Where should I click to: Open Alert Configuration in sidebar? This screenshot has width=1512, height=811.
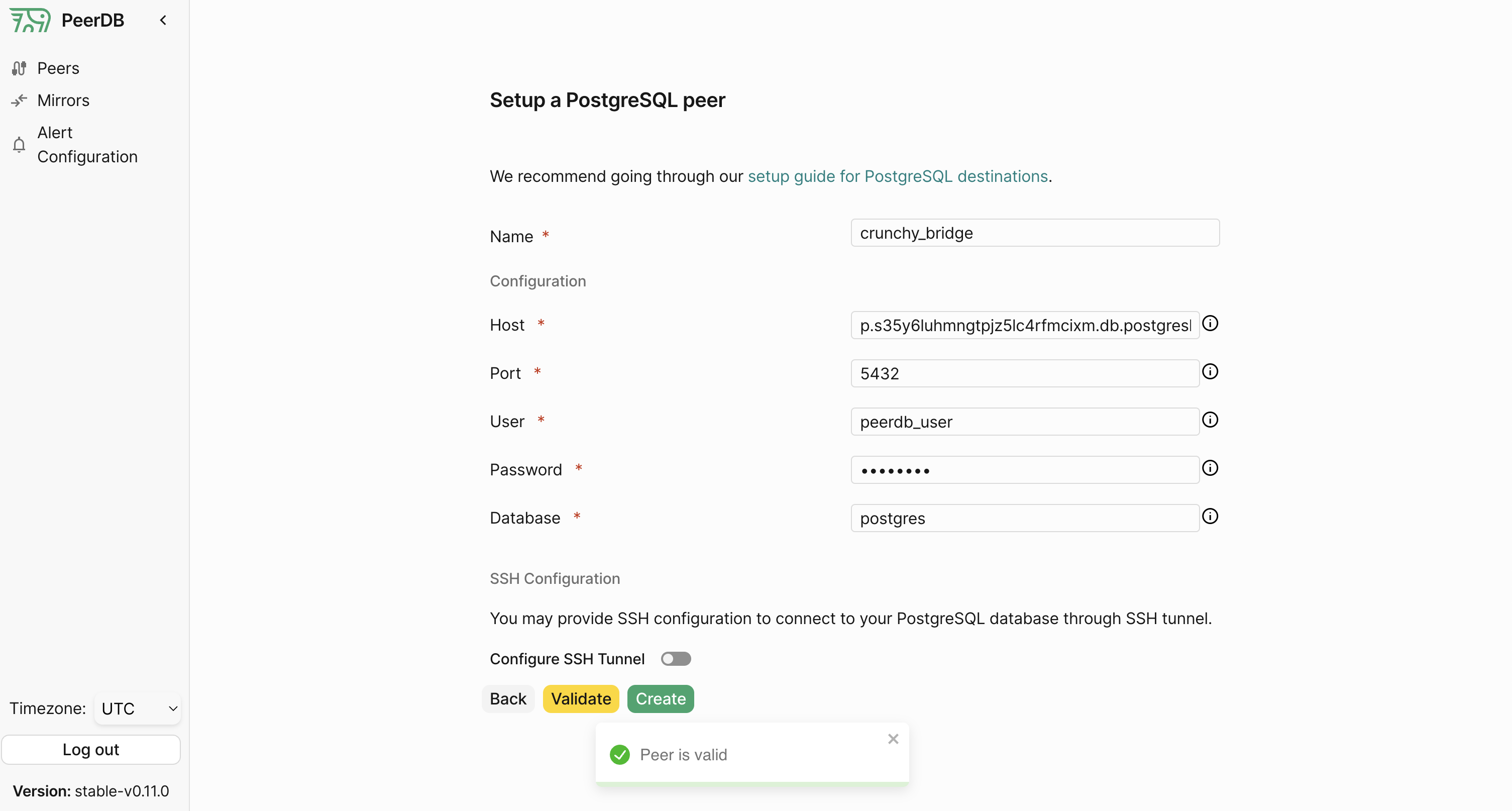tap(87, 145)
